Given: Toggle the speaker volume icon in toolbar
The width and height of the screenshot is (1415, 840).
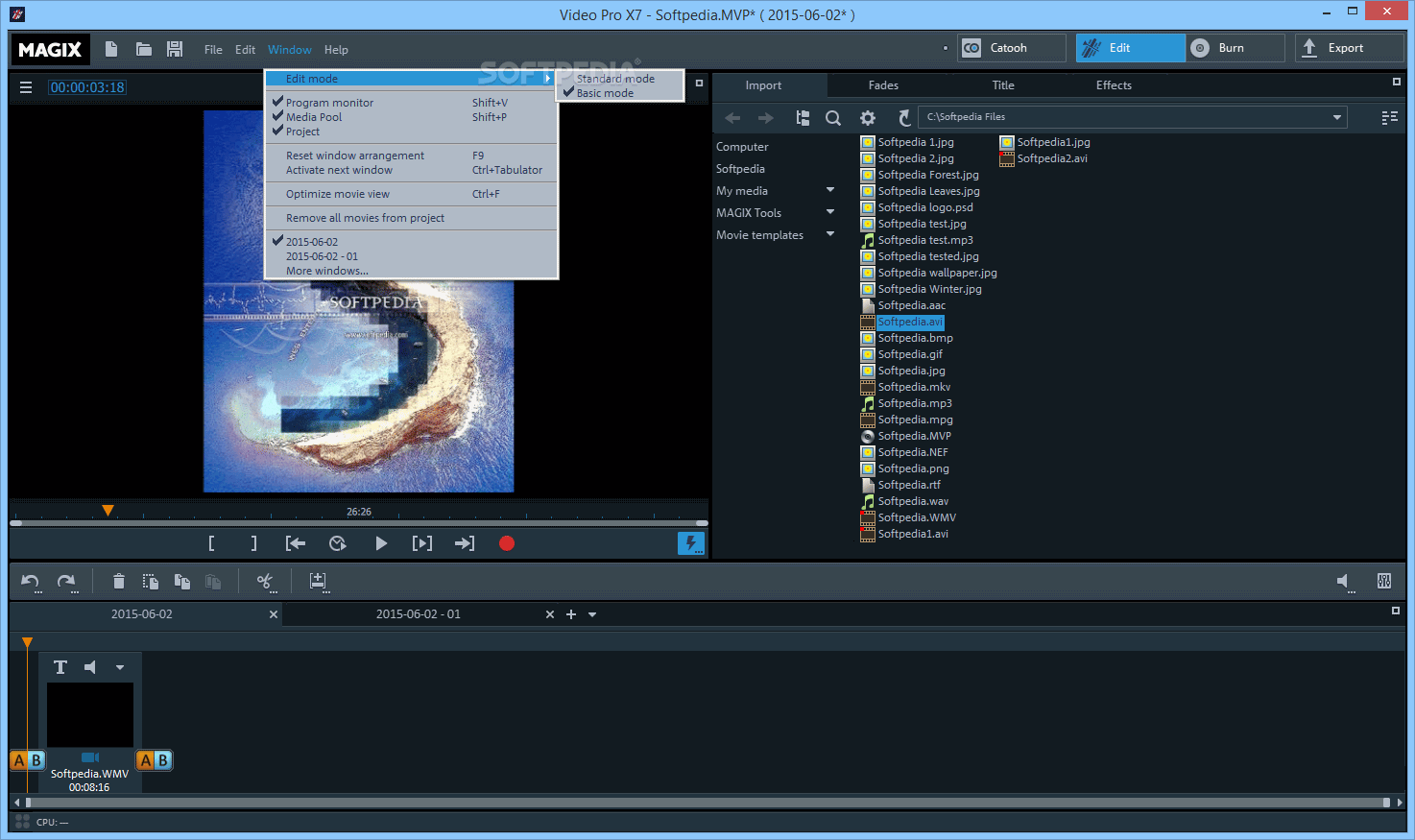Looking at the screenshot, I should [x=1346, y=582].
